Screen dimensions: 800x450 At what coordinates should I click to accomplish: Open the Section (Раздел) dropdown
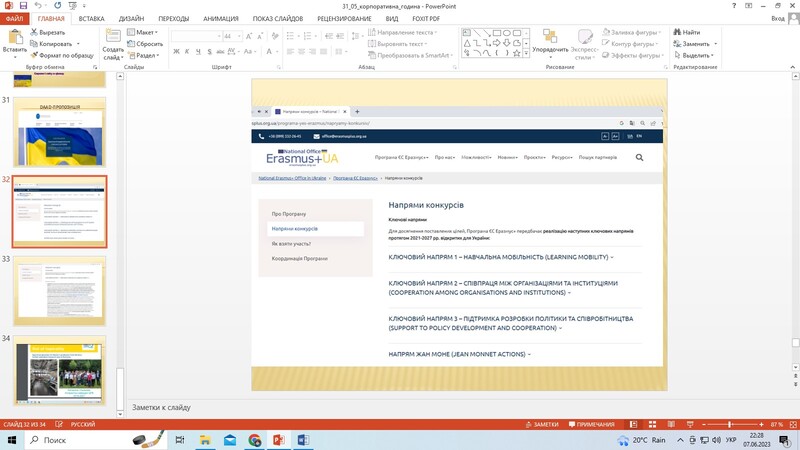click(x=147, y=56)
